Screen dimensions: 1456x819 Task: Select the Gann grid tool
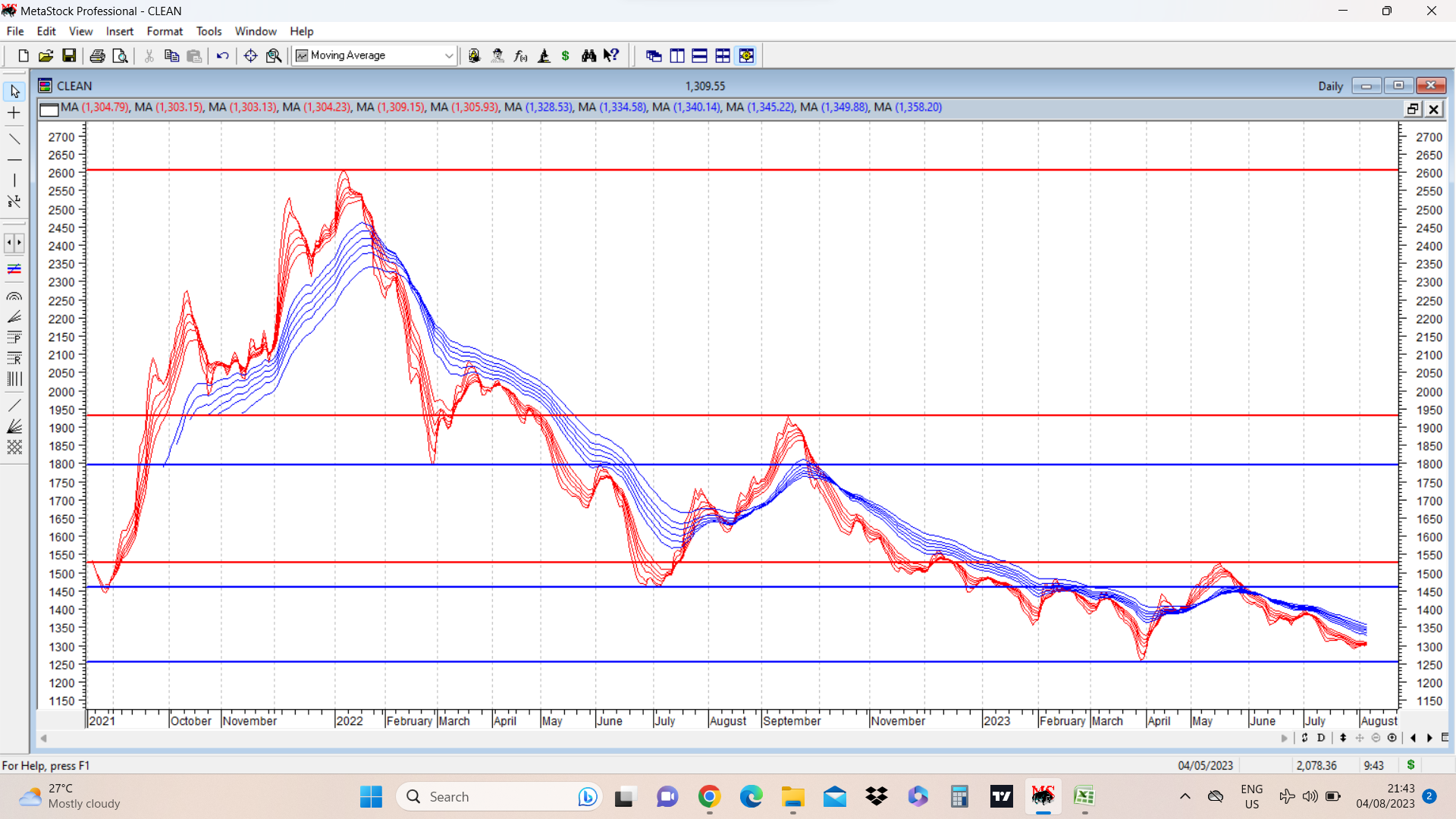coord(14,447)
